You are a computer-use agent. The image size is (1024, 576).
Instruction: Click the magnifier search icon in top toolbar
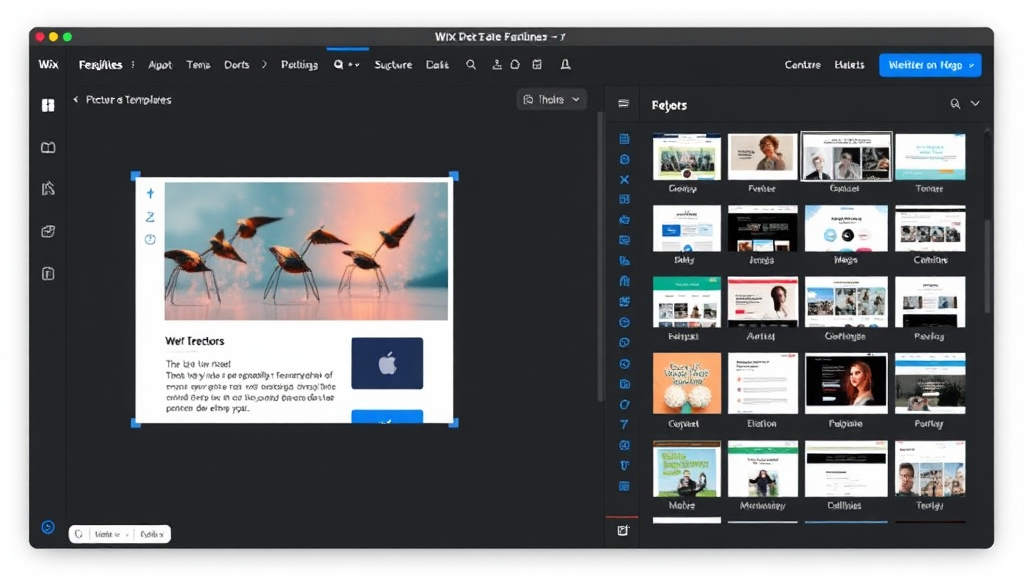[x=471, y=65]
